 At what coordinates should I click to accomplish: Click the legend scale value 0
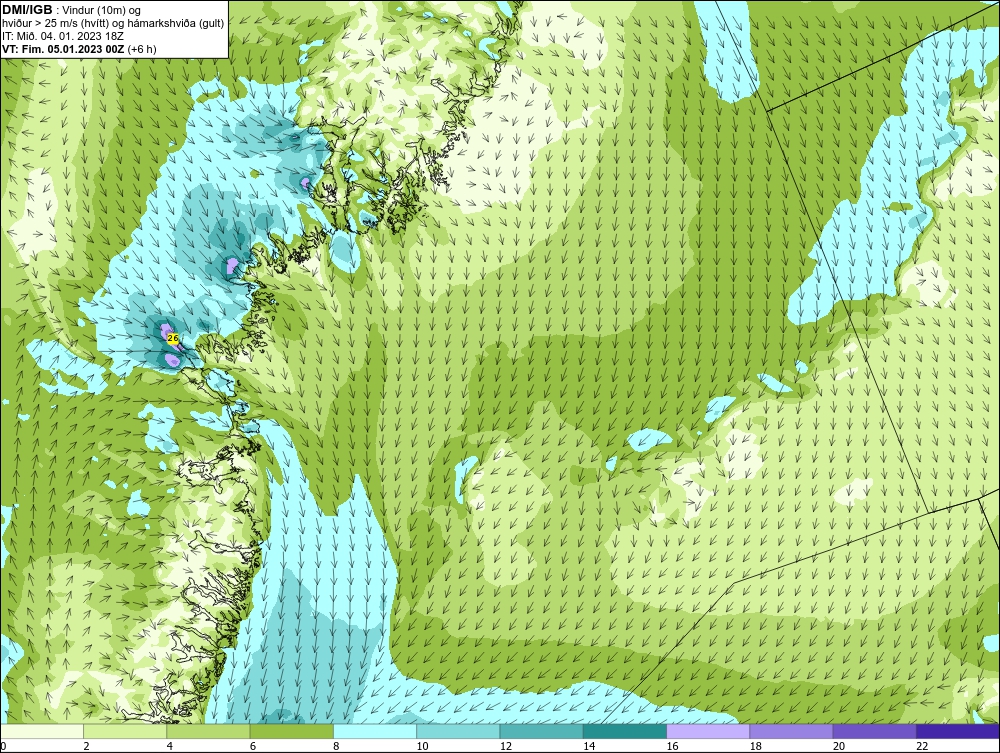3,747
